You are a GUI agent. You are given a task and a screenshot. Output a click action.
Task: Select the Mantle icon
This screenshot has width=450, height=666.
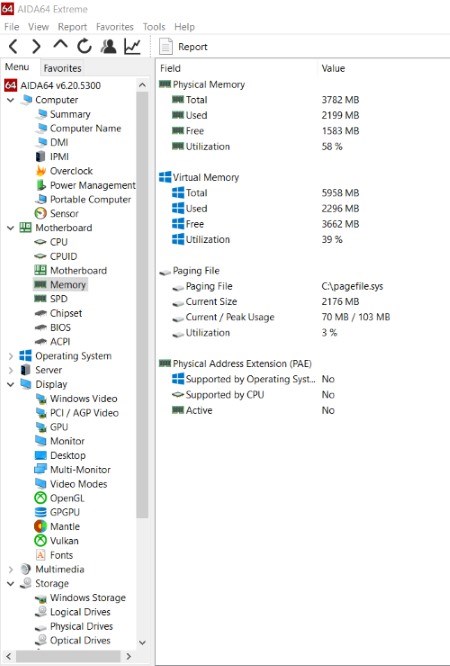click(40, 526)
